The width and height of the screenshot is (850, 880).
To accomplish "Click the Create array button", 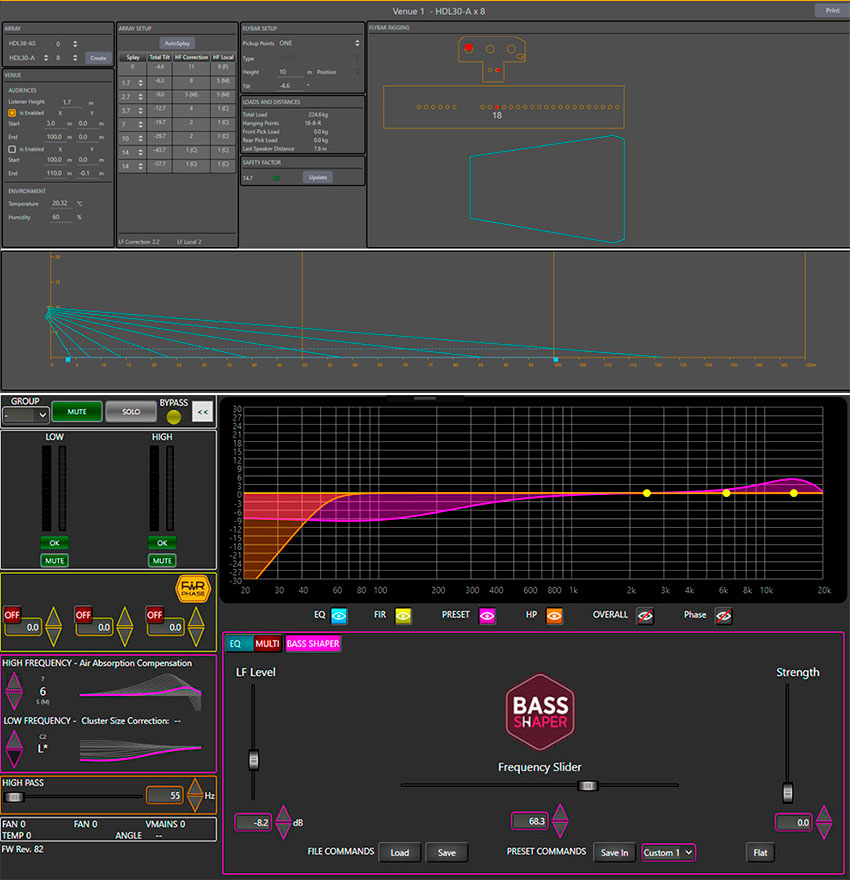I will click(x=98, y=58).
